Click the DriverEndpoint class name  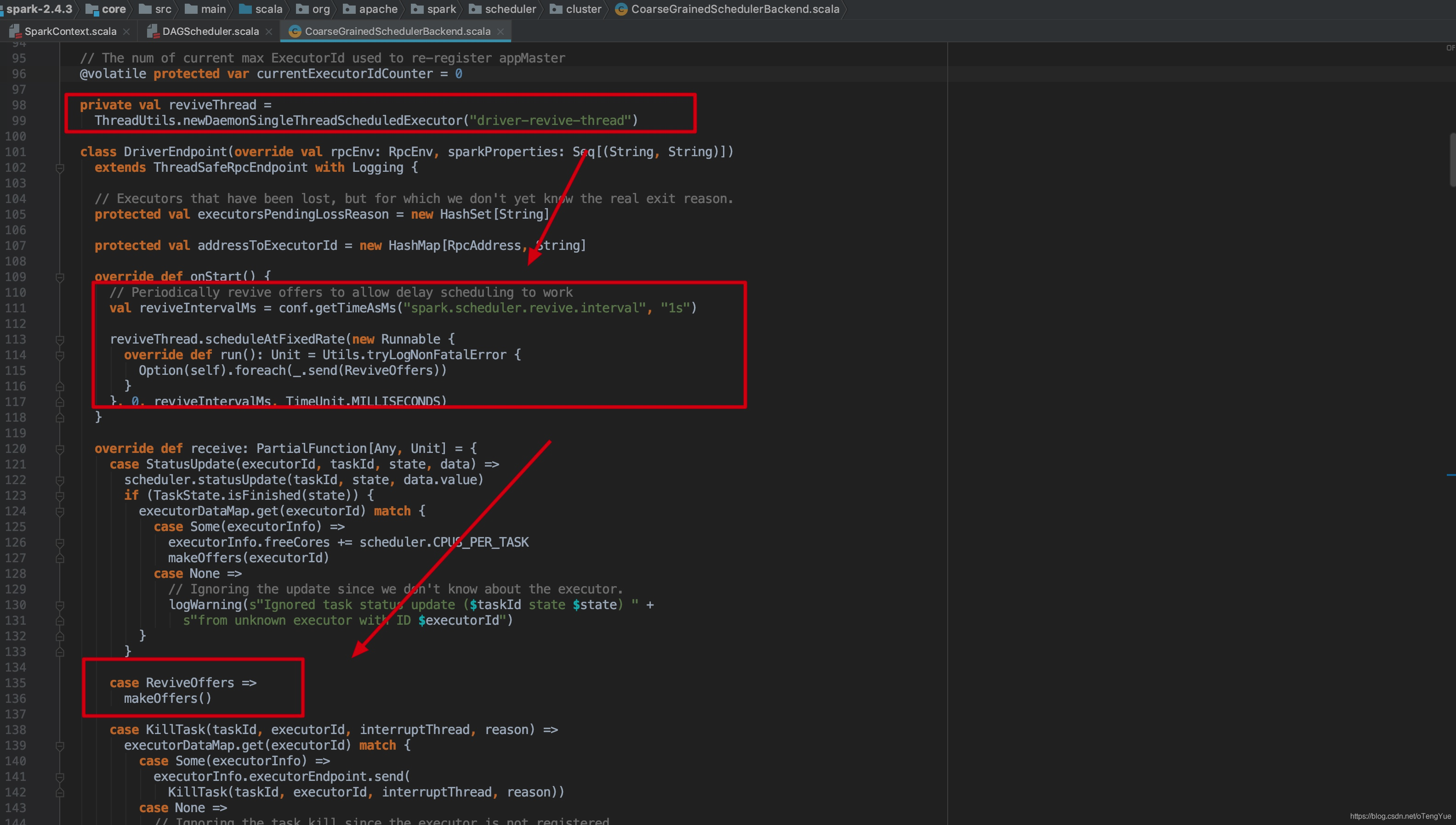point(175,153)
